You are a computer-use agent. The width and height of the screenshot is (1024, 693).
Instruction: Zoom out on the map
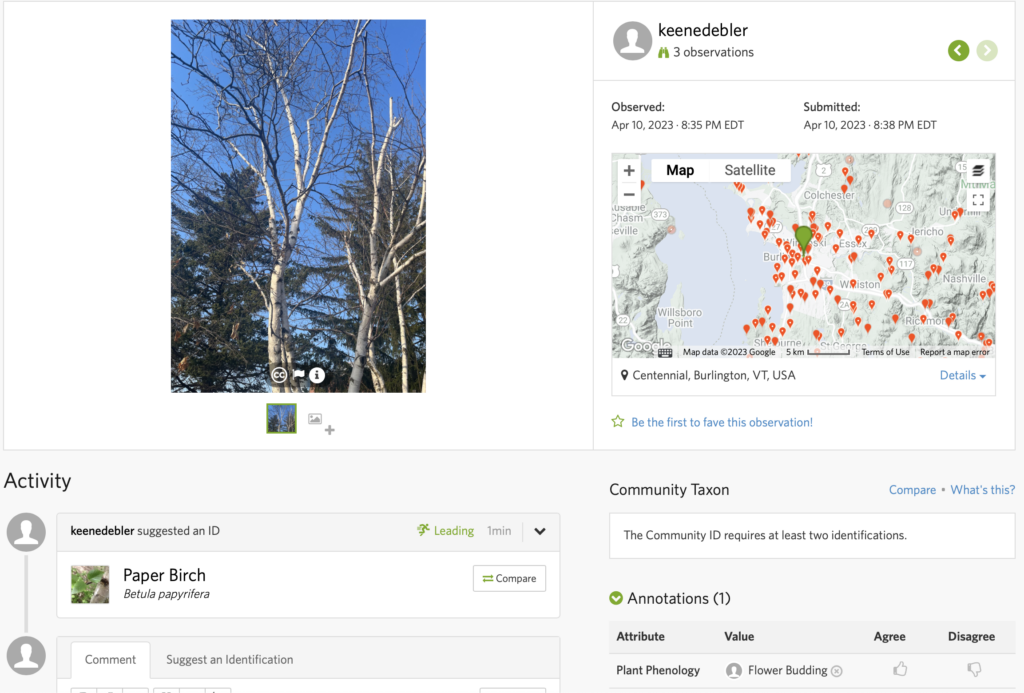click(629, 194)
